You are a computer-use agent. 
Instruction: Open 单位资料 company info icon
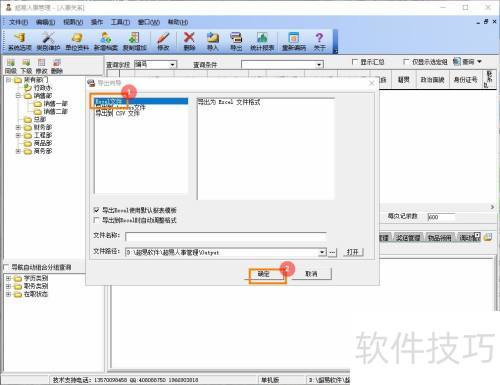point(77,41)
